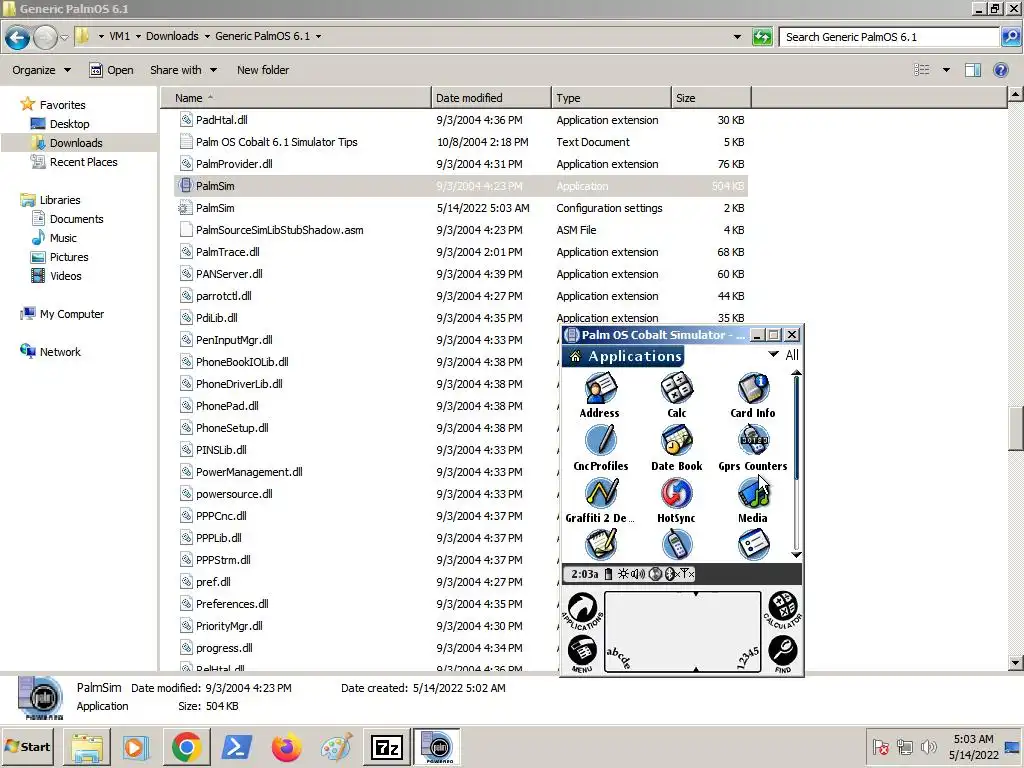The height and width of the screenshot is (768, 1024).
Task: Open the Media app
Action: click(x=753, y=501)
